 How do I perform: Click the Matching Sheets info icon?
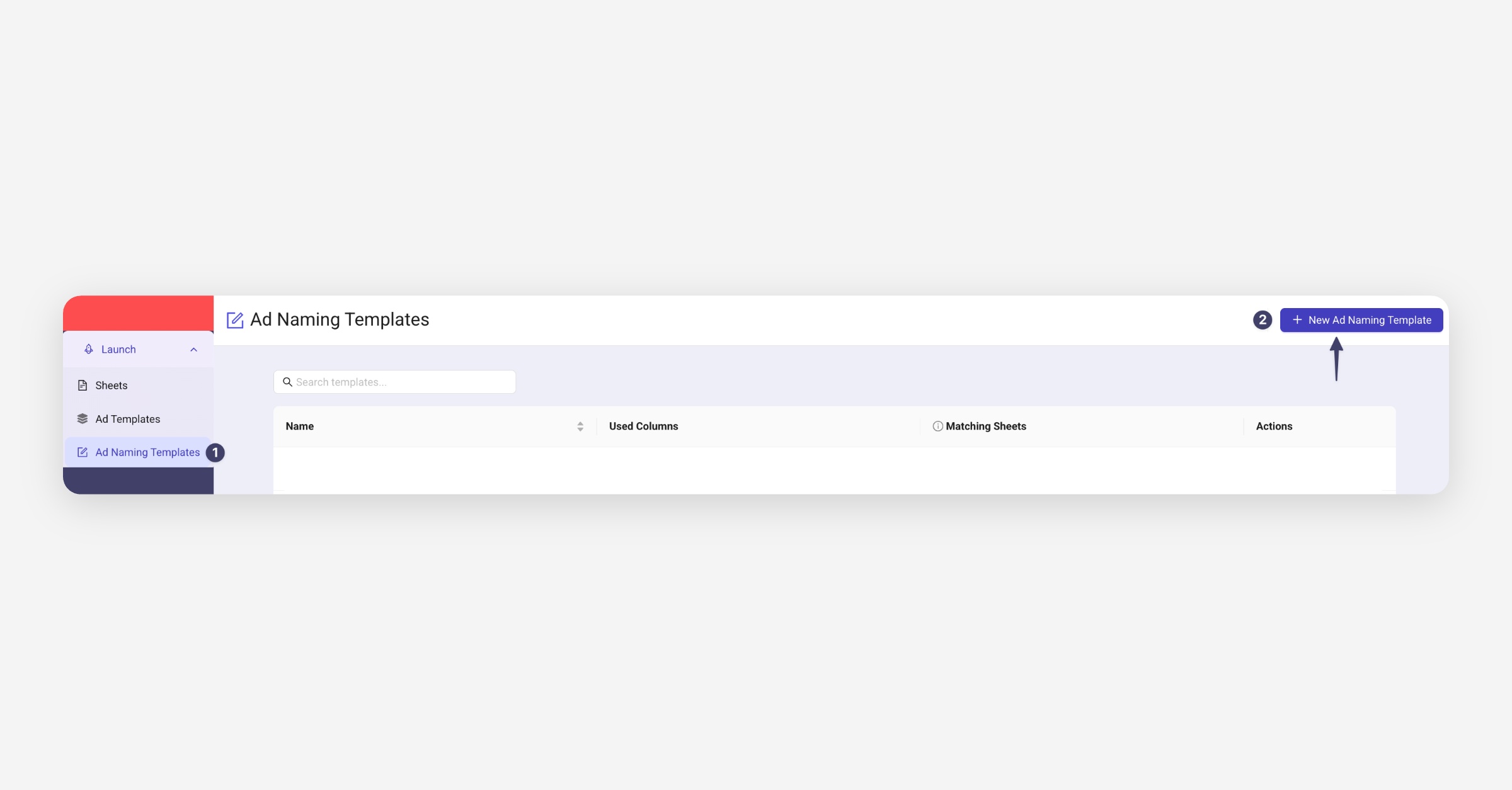click(937, 426)
